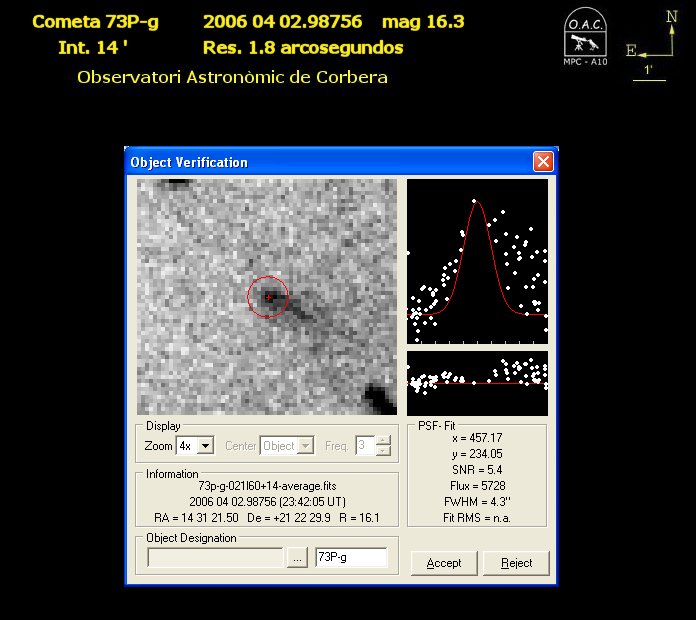Click the Res. 1.8 arcosegundos text
The height and width of the screenshot is (620, 696).
[x=303, y=48]
